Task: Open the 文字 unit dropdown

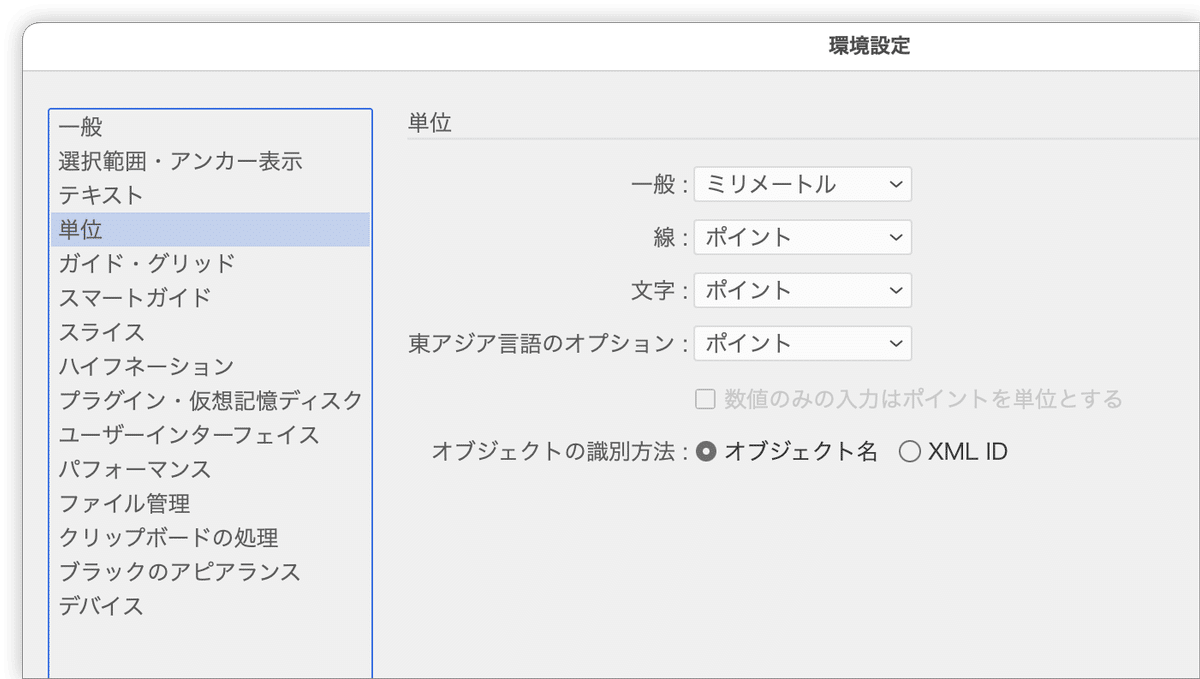Action: 802,290
